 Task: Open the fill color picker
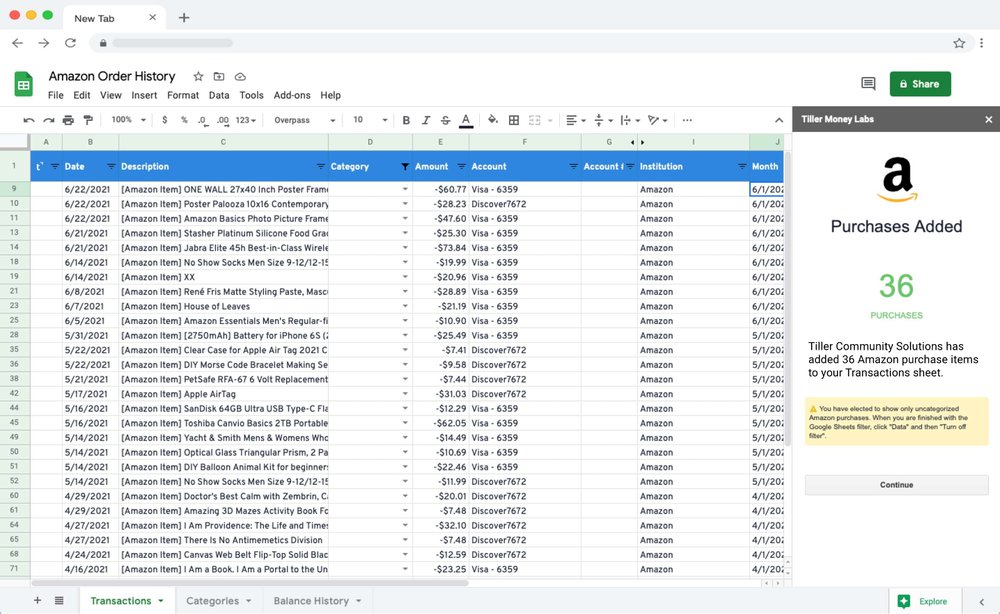click(x=492, y=120)
